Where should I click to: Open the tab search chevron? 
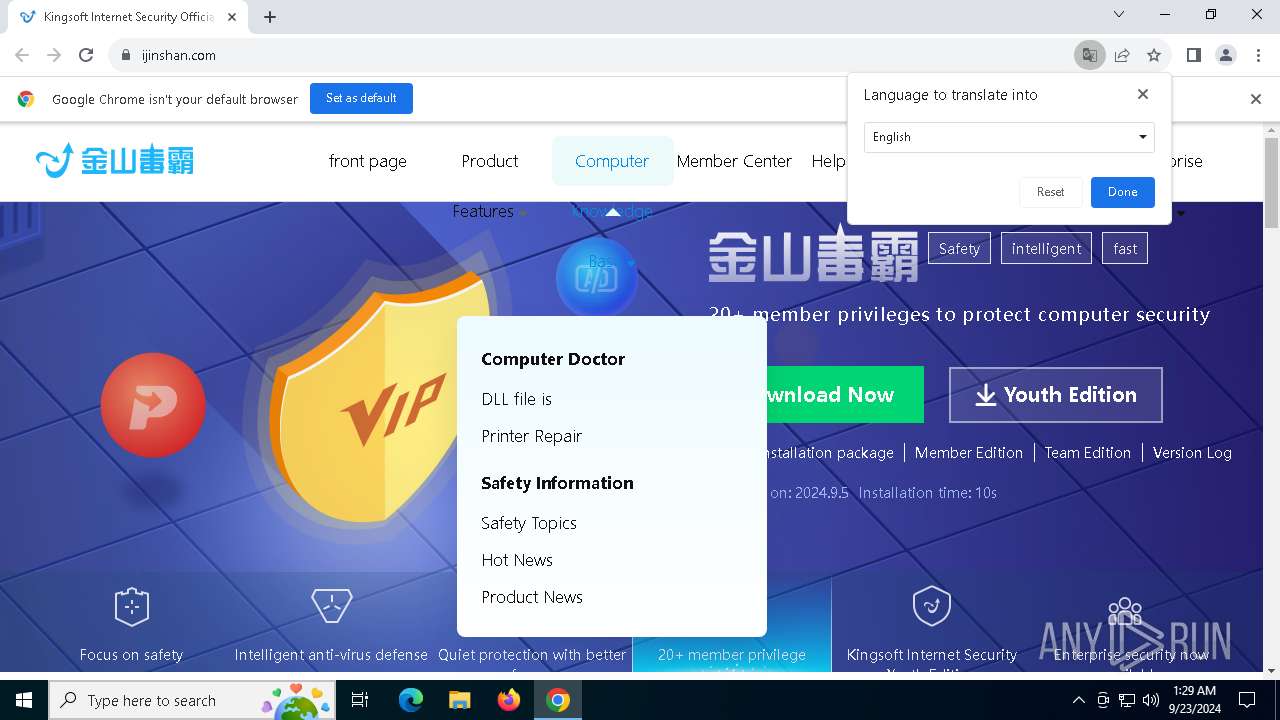point(1119,14)
